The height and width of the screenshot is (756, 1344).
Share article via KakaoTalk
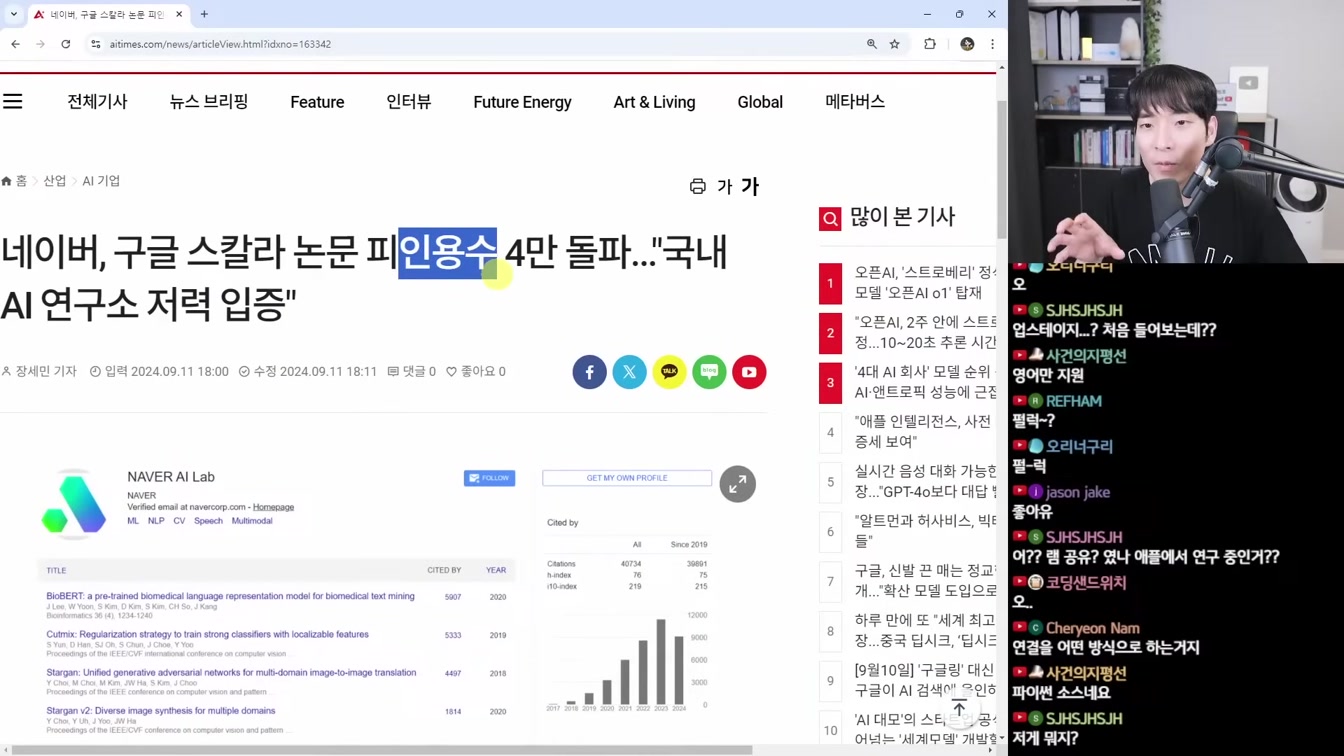[670, 372]
